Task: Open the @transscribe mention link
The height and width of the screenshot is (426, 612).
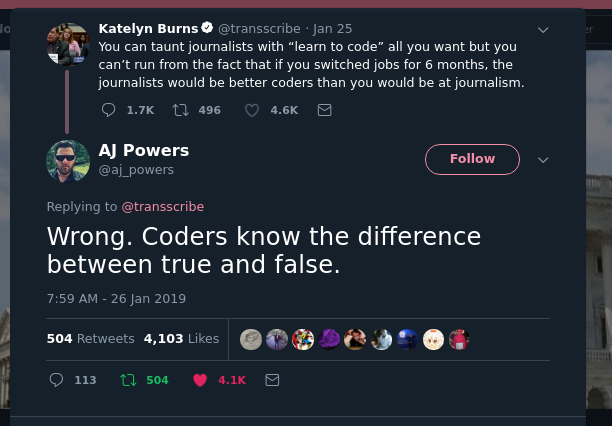Action: tap(163, 207)
